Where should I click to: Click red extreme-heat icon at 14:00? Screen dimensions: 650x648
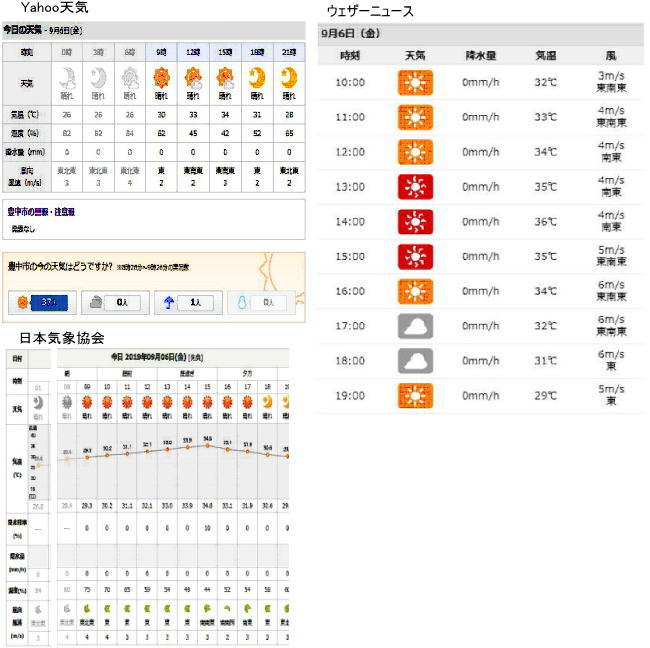(415, 222)
